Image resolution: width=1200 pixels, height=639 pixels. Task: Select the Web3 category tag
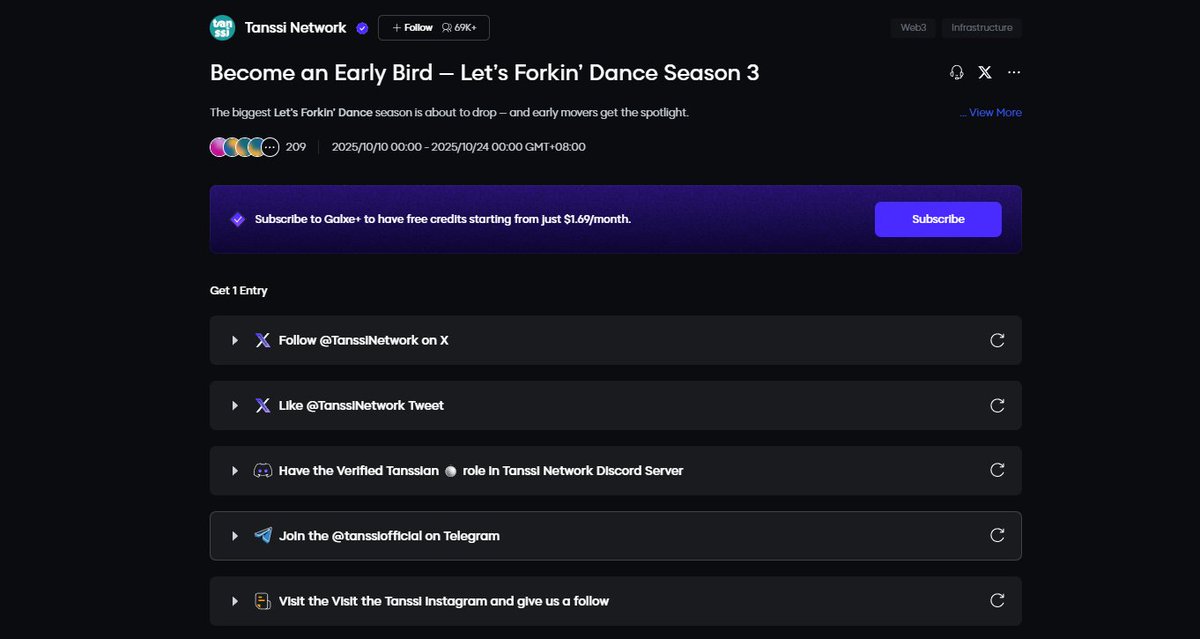(913, 28)
